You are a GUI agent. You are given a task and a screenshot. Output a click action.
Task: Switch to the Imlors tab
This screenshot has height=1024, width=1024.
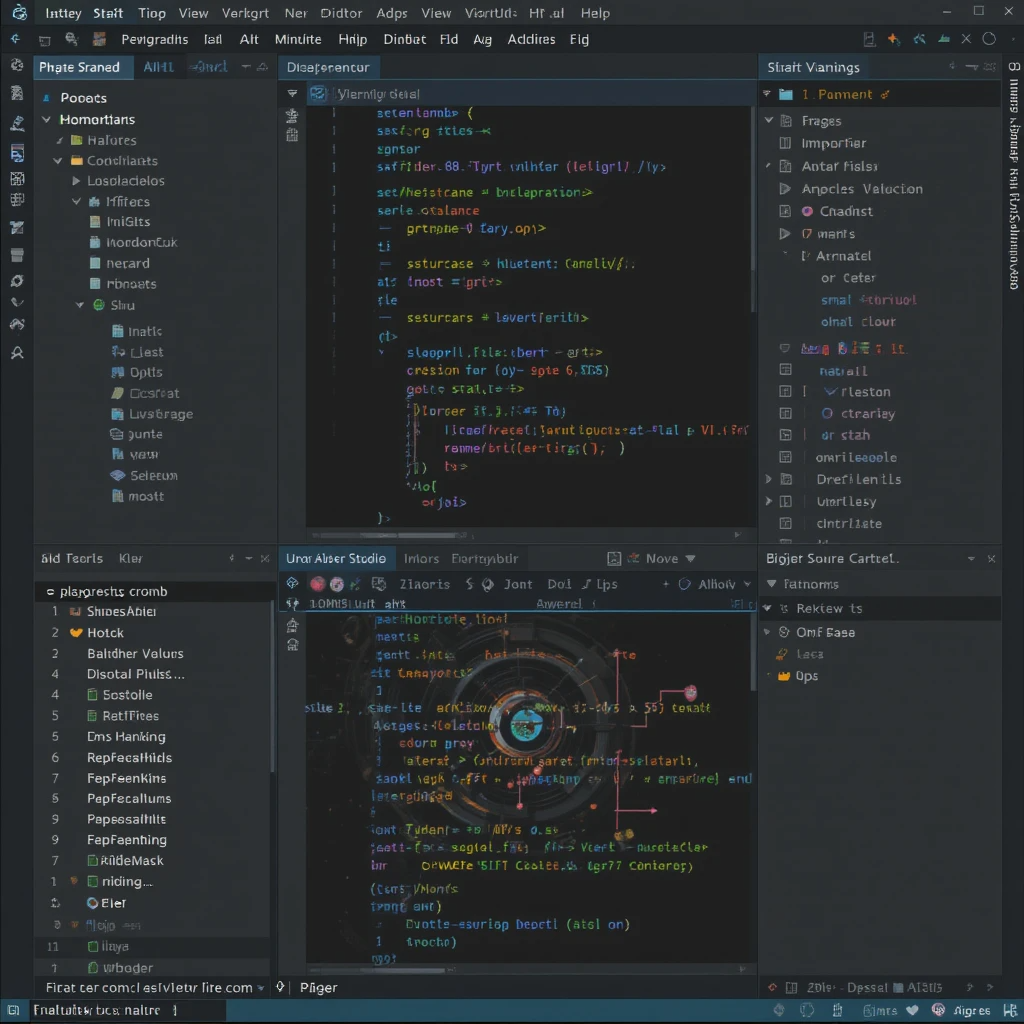point(421,559)
